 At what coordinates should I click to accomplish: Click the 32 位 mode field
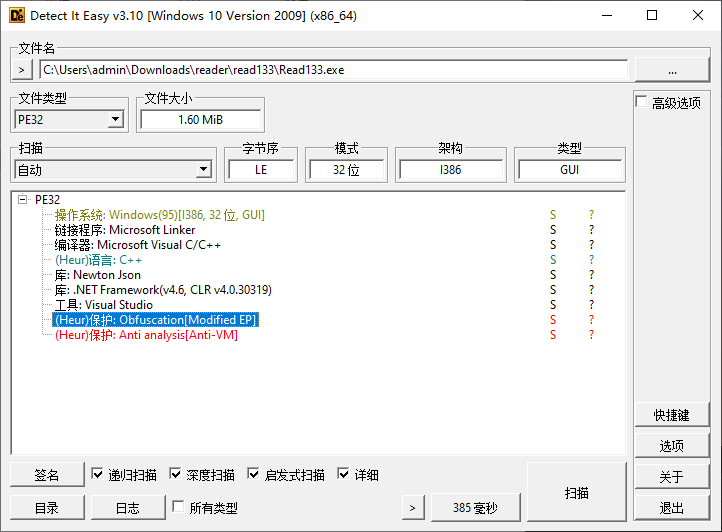pos(346,170)
